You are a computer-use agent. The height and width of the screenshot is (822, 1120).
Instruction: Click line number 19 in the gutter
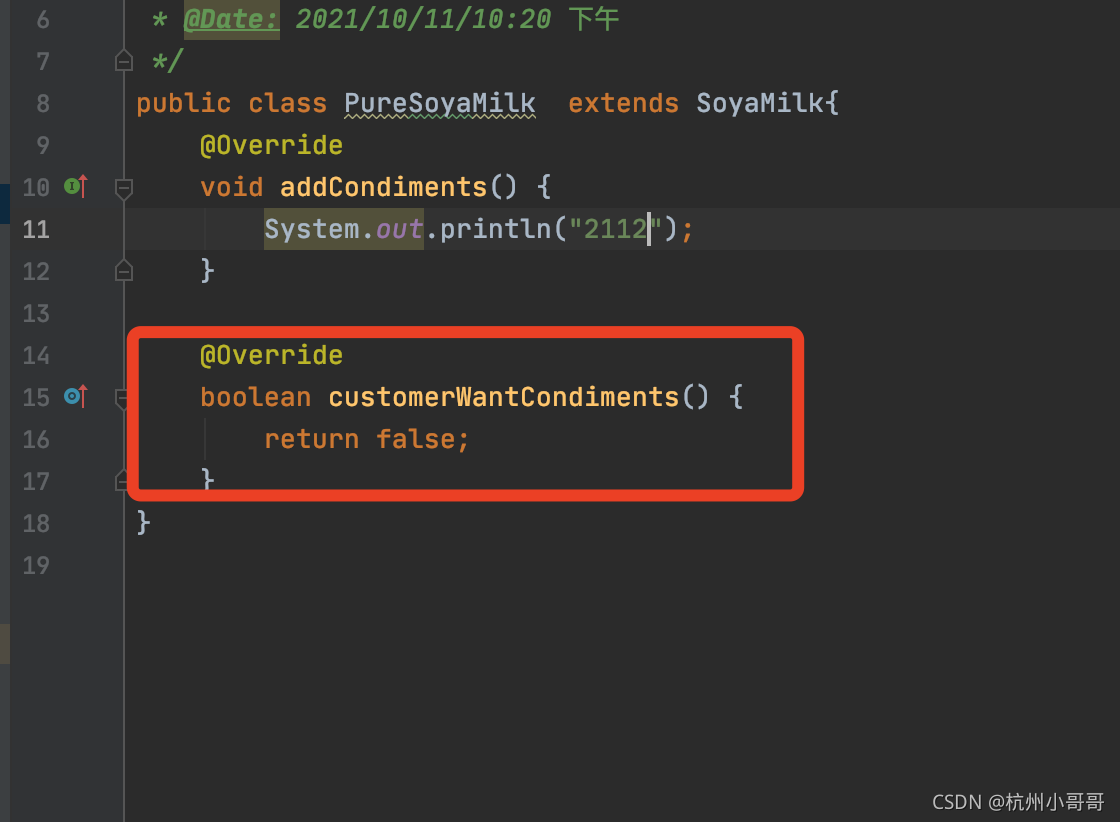tap(36, 566)
